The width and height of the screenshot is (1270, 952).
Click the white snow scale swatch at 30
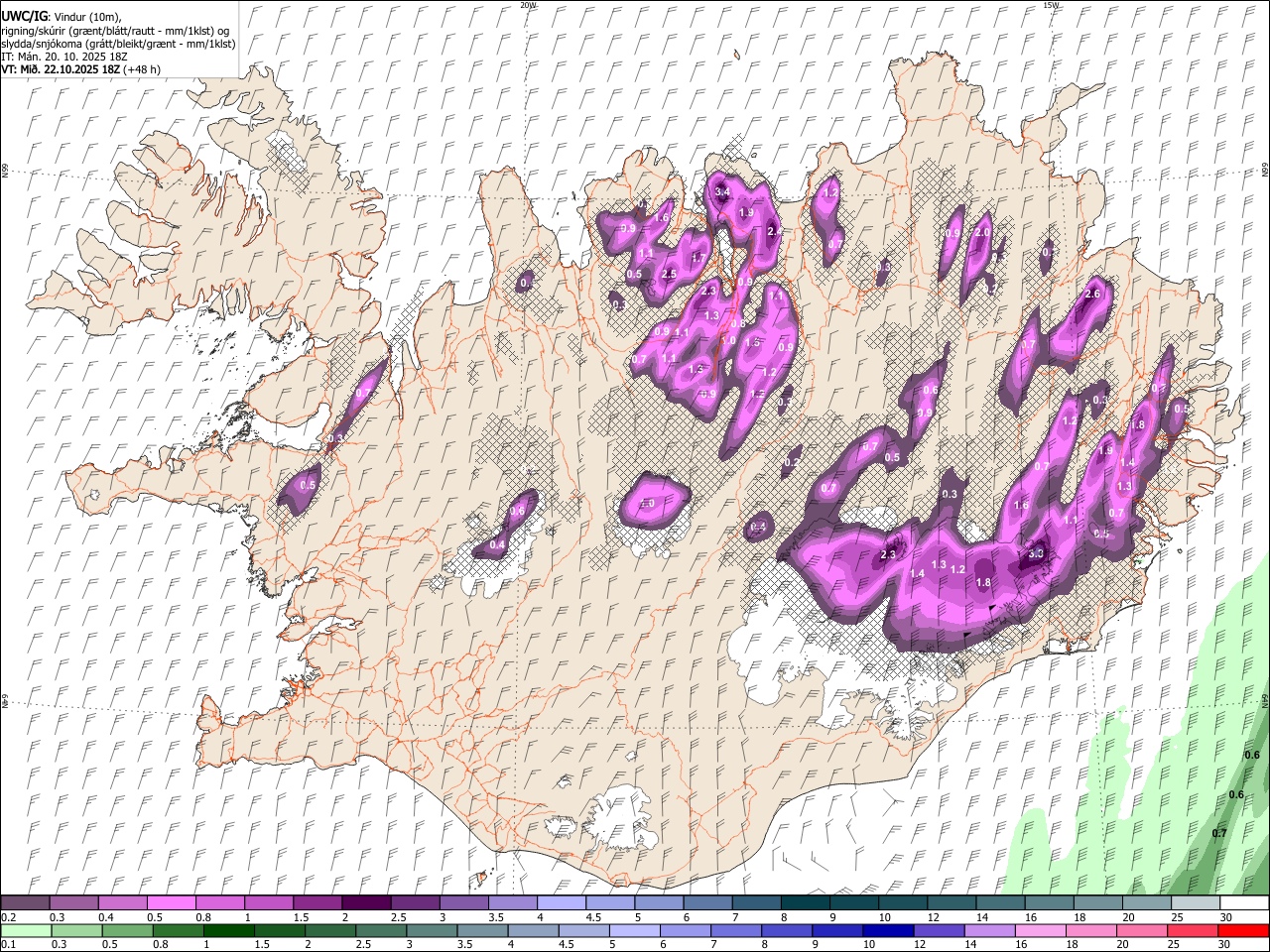(1243, 902)
